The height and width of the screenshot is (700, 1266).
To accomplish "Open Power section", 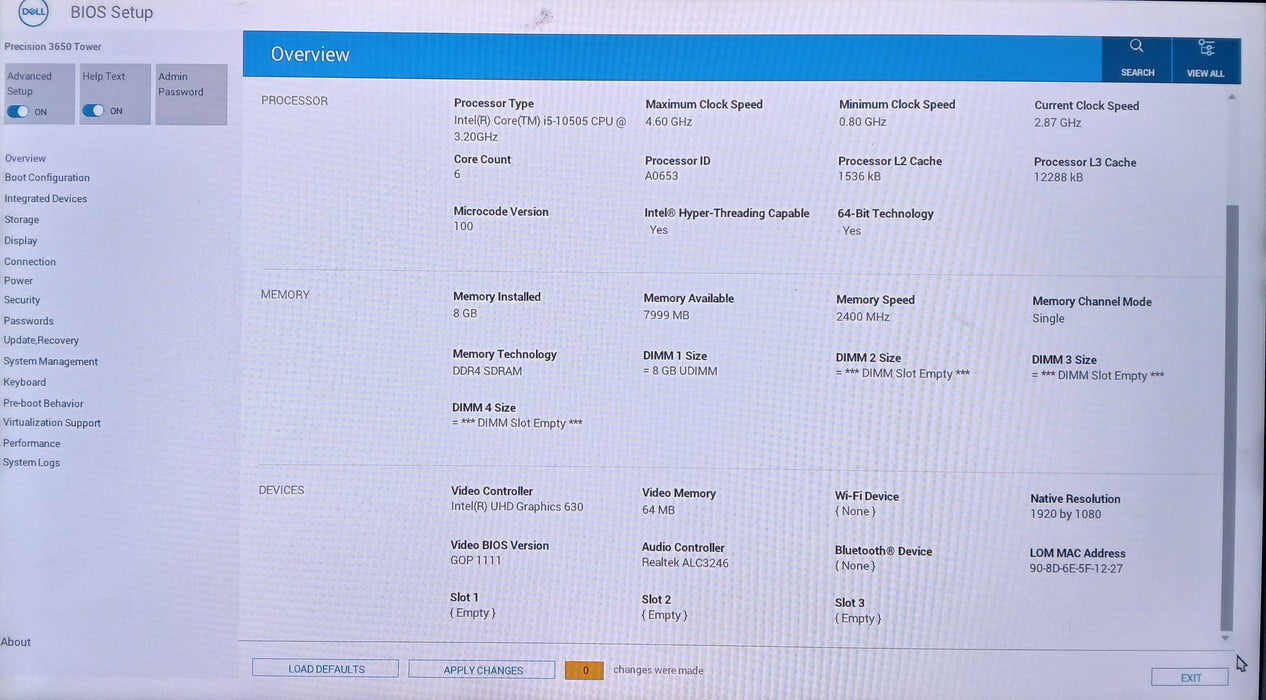I will [x=18, y=281].
